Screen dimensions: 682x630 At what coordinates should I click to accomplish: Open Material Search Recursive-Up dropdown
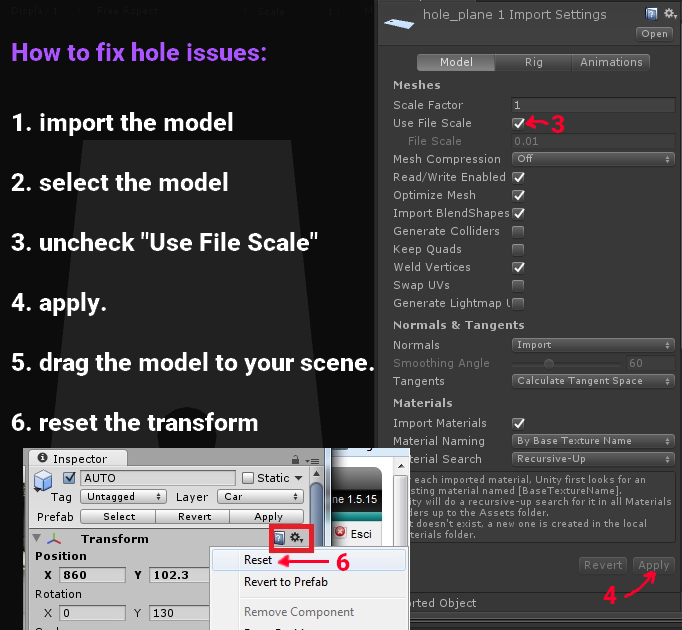[x=593, y=459]
